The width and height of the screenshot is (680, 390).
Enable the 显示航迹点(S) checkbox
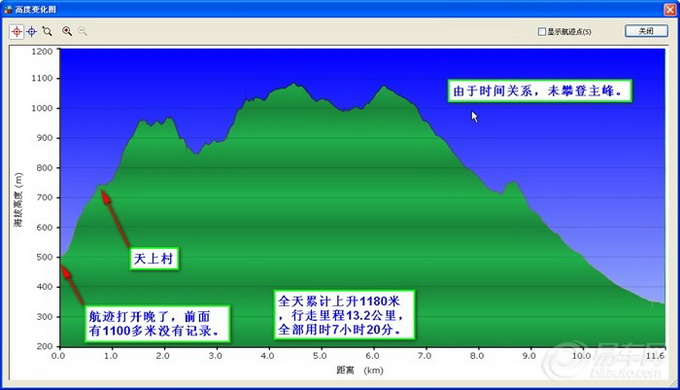pyautogui.click(x=542, y=32)
